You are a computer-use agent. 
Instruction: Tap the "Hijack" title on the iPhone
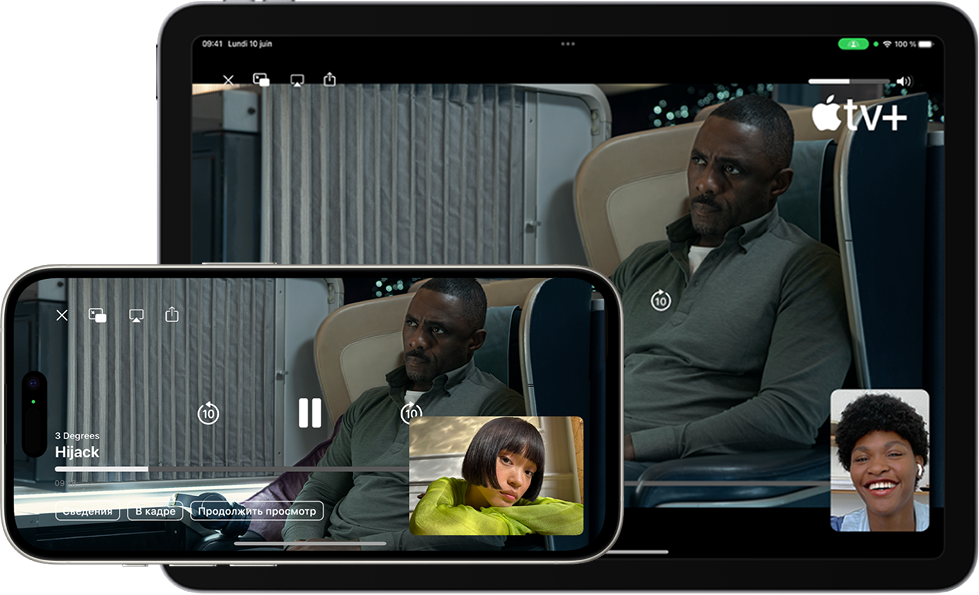tap(77, 452)
